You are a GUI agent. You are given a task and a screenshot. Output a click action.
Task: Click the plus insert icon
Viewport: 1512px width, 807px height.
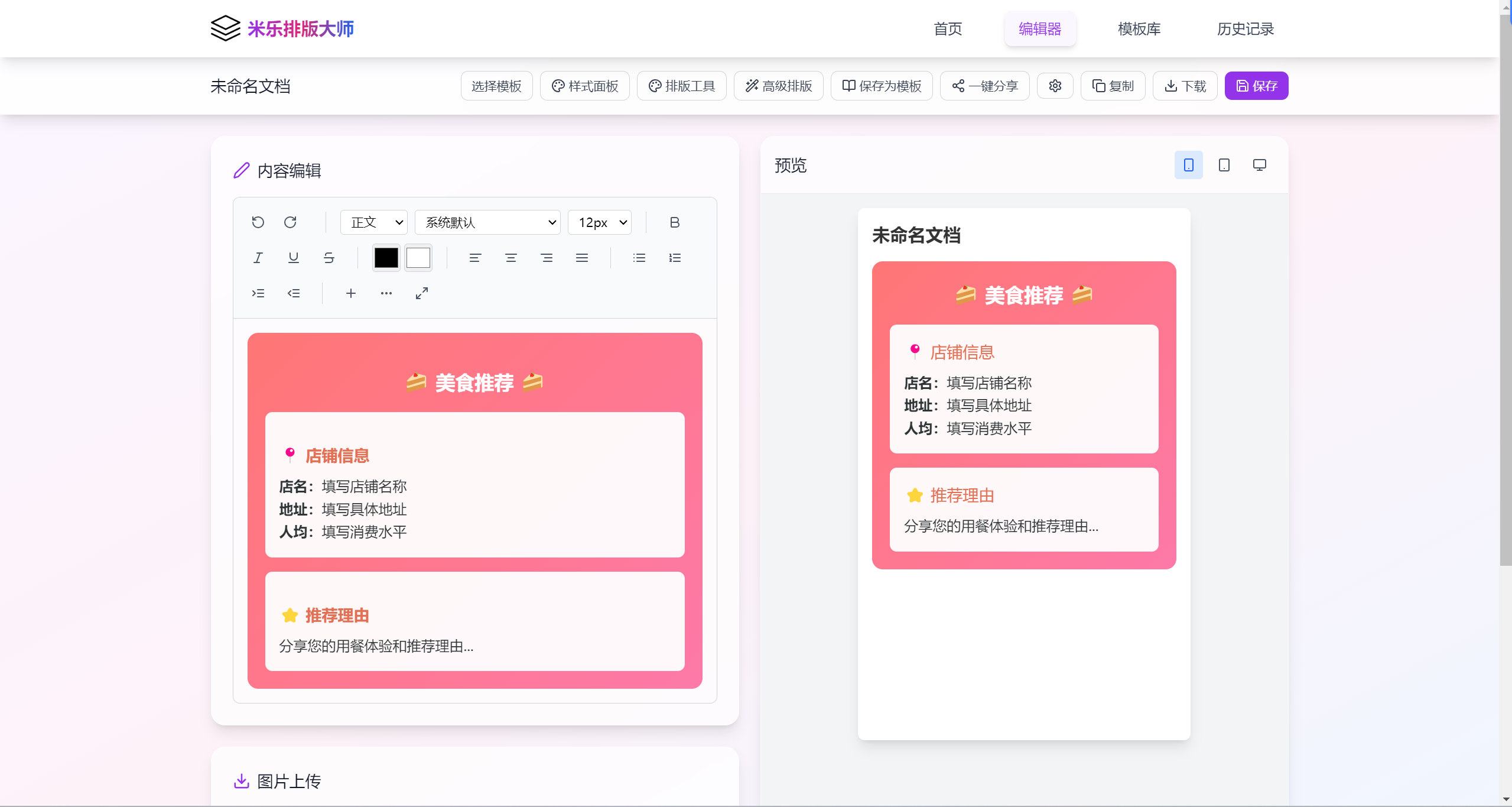pyautogui.click(x=351, y=293)
